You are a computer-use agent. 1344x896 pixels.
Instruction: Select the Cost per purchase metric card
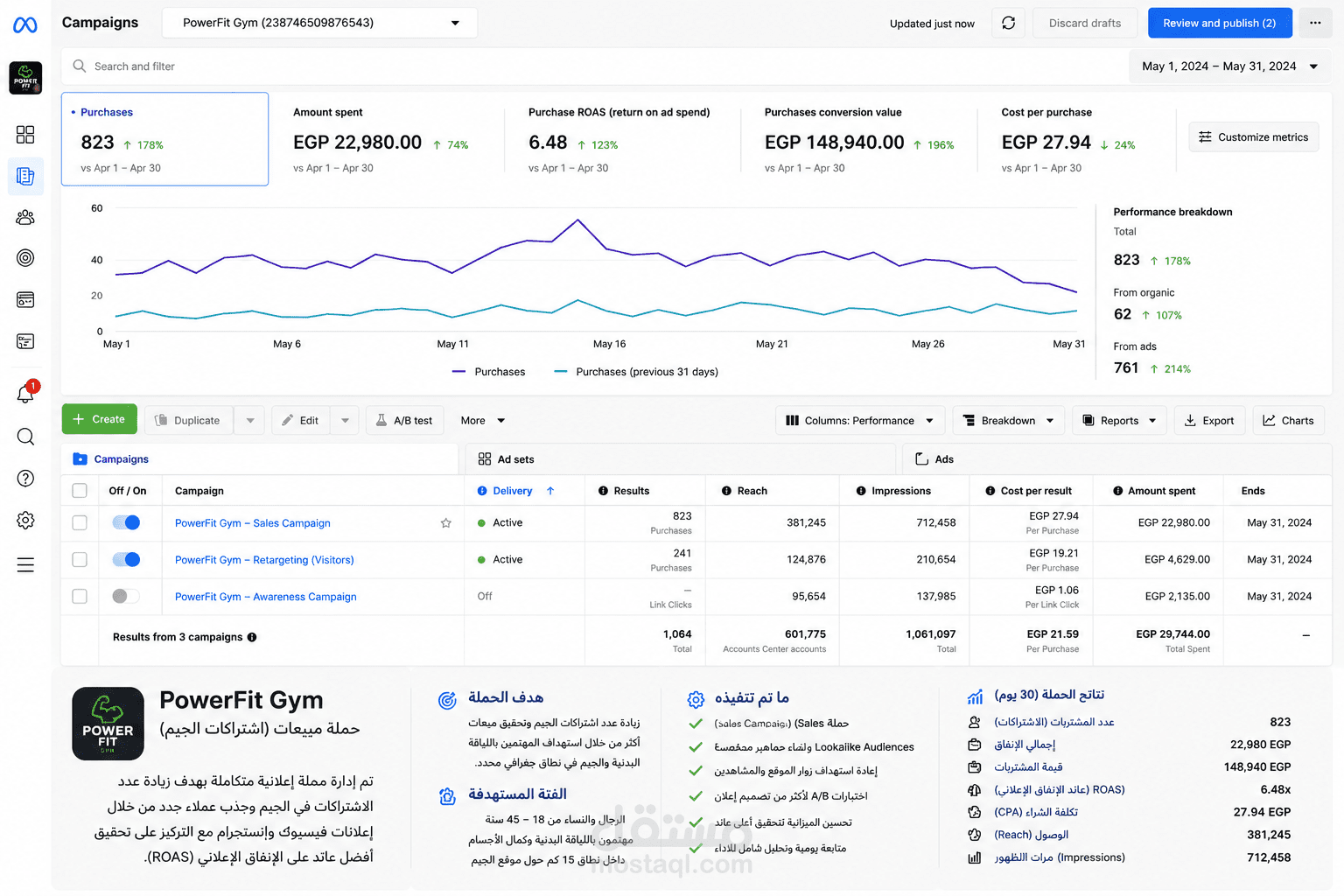point(1077,139)
